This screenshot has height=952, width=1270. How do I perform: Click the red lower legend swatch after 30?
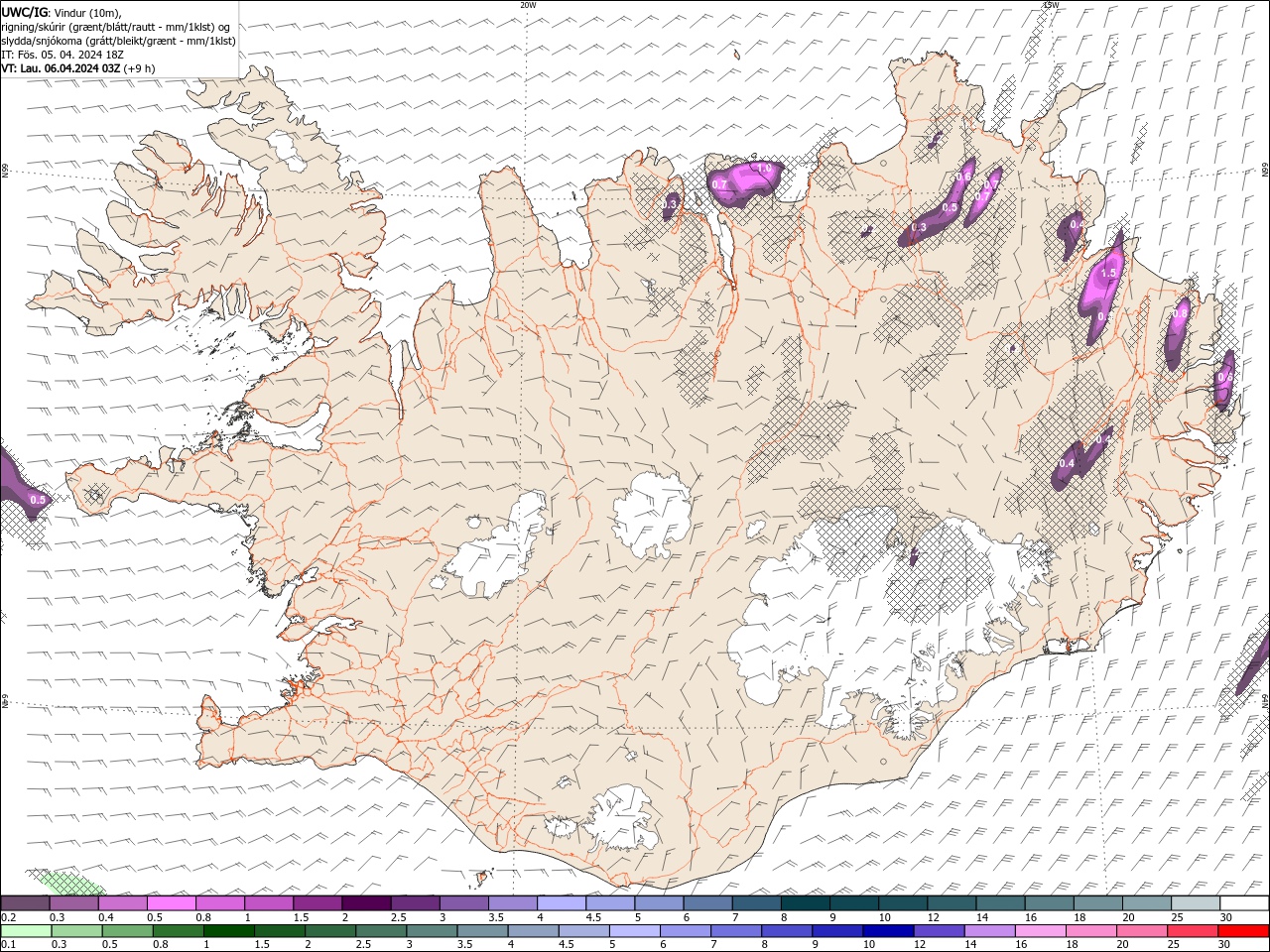(x=1244, y=930)
